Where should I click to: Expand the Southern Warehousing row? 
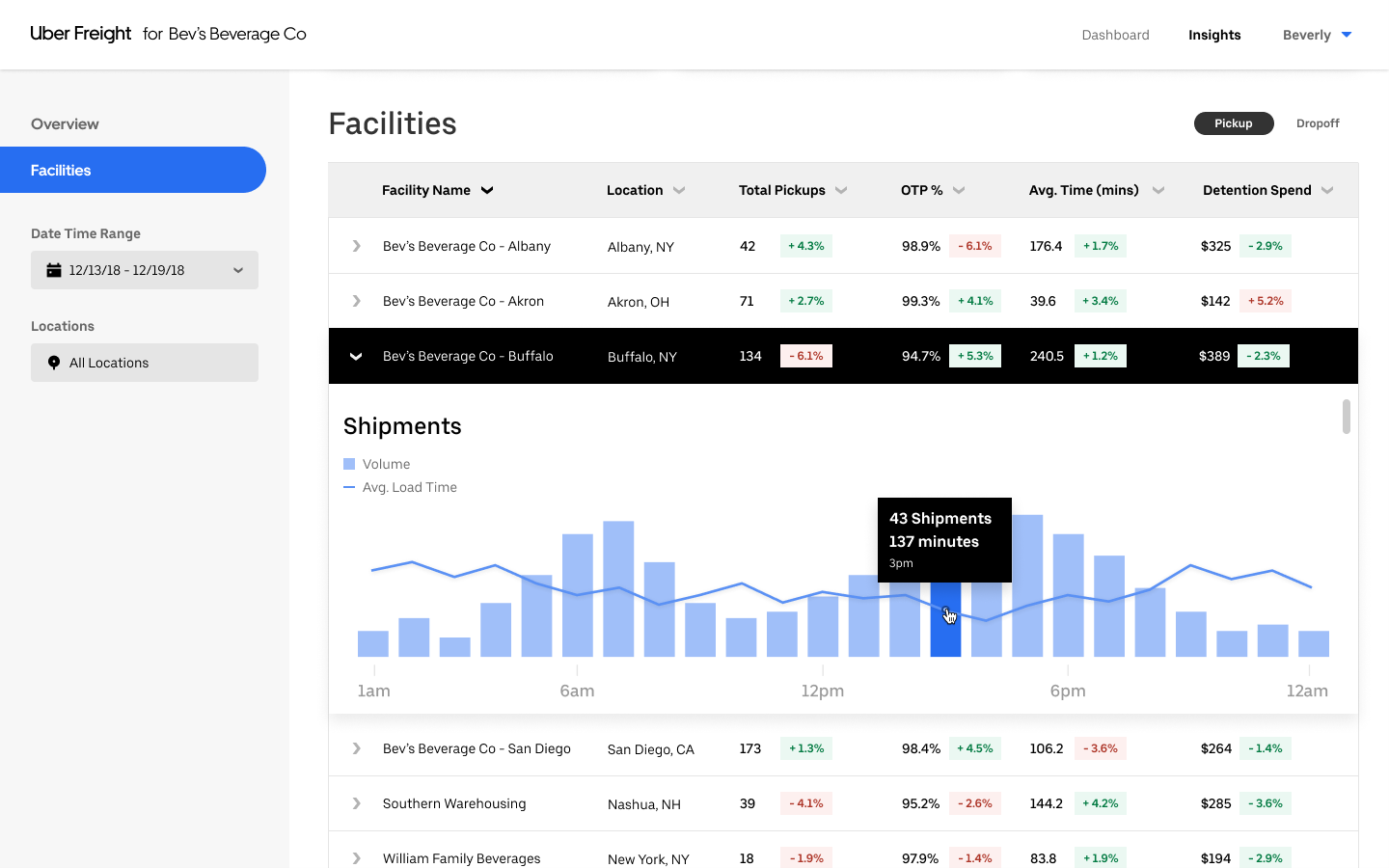pyautogui.click(x=356, y=803)
